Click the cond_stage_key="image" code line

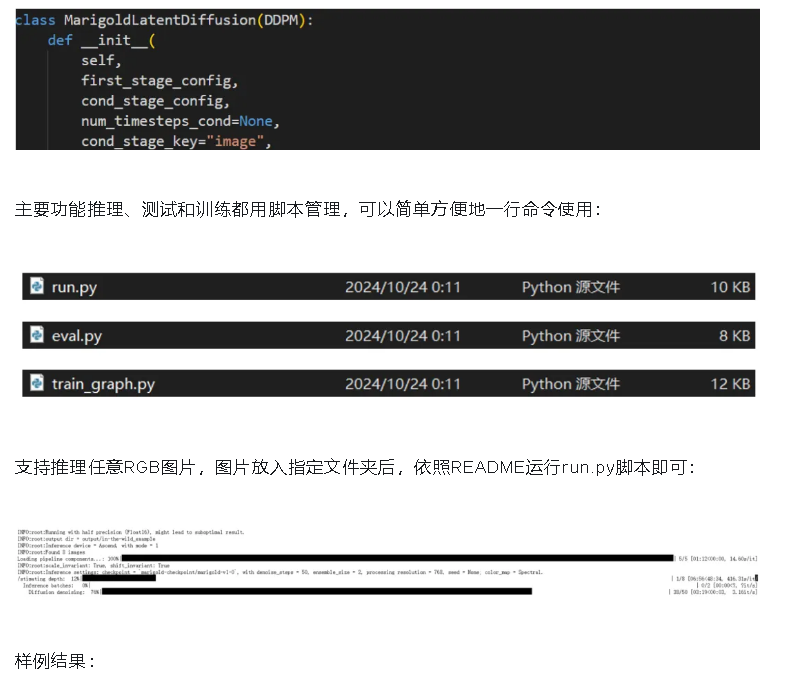point(177,141)
